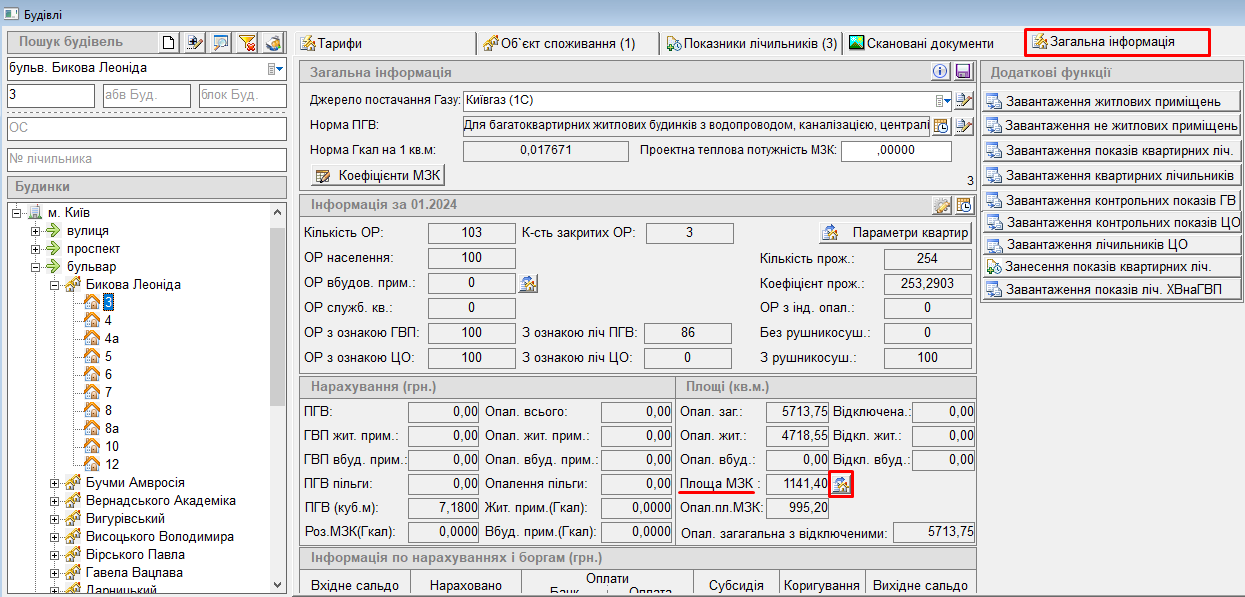1245x597 pixels.
Task: Select building 4а in the tree
Action: [112, 338]
